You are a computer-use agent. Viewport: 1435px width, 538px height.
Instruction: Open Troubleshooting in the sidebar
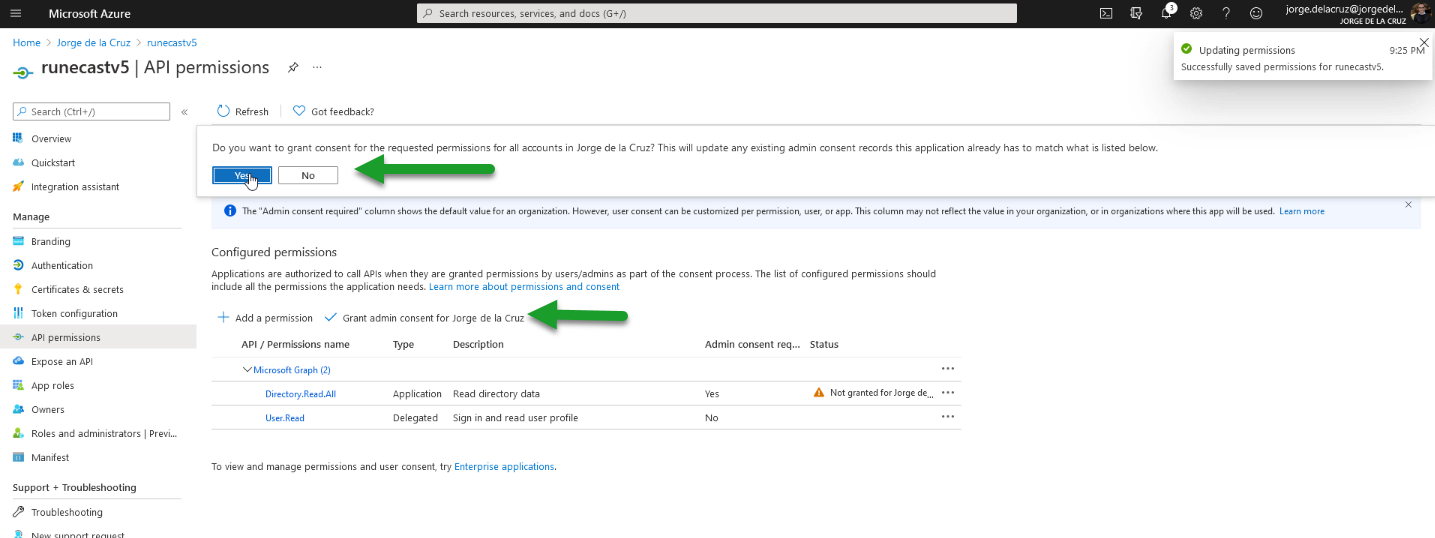[x=66, y=513]
